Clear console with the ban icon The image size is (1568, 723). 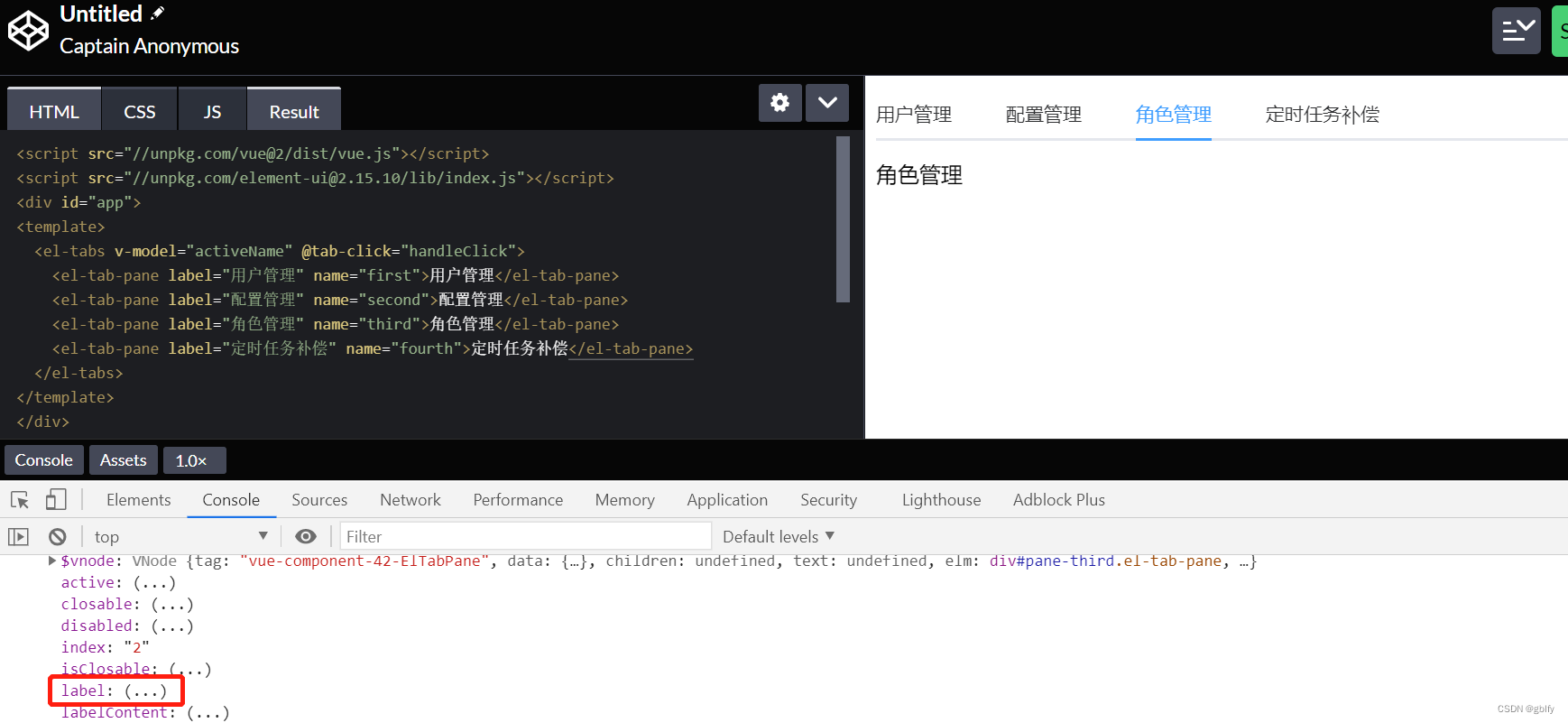[58, 537]
